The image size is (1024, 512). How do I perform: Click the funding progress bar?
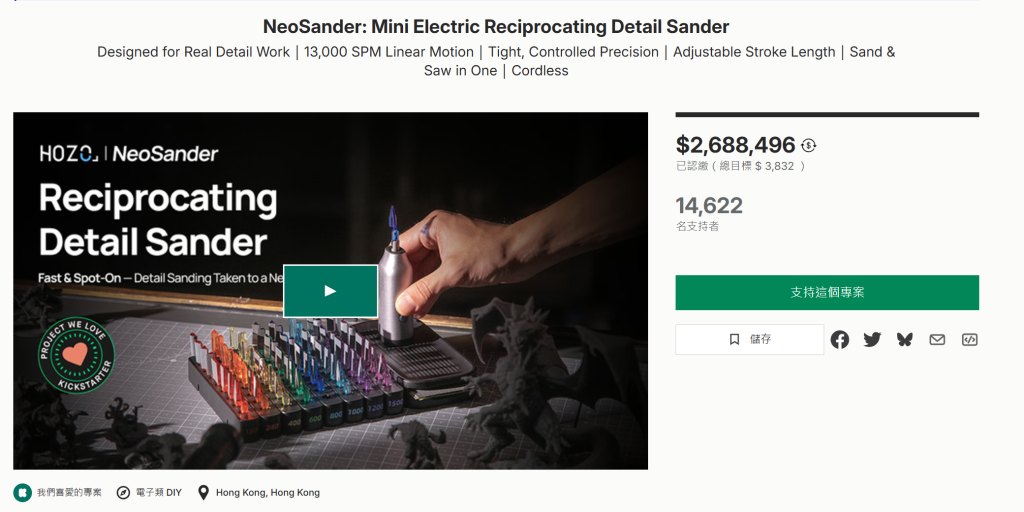tap(826, 115)
